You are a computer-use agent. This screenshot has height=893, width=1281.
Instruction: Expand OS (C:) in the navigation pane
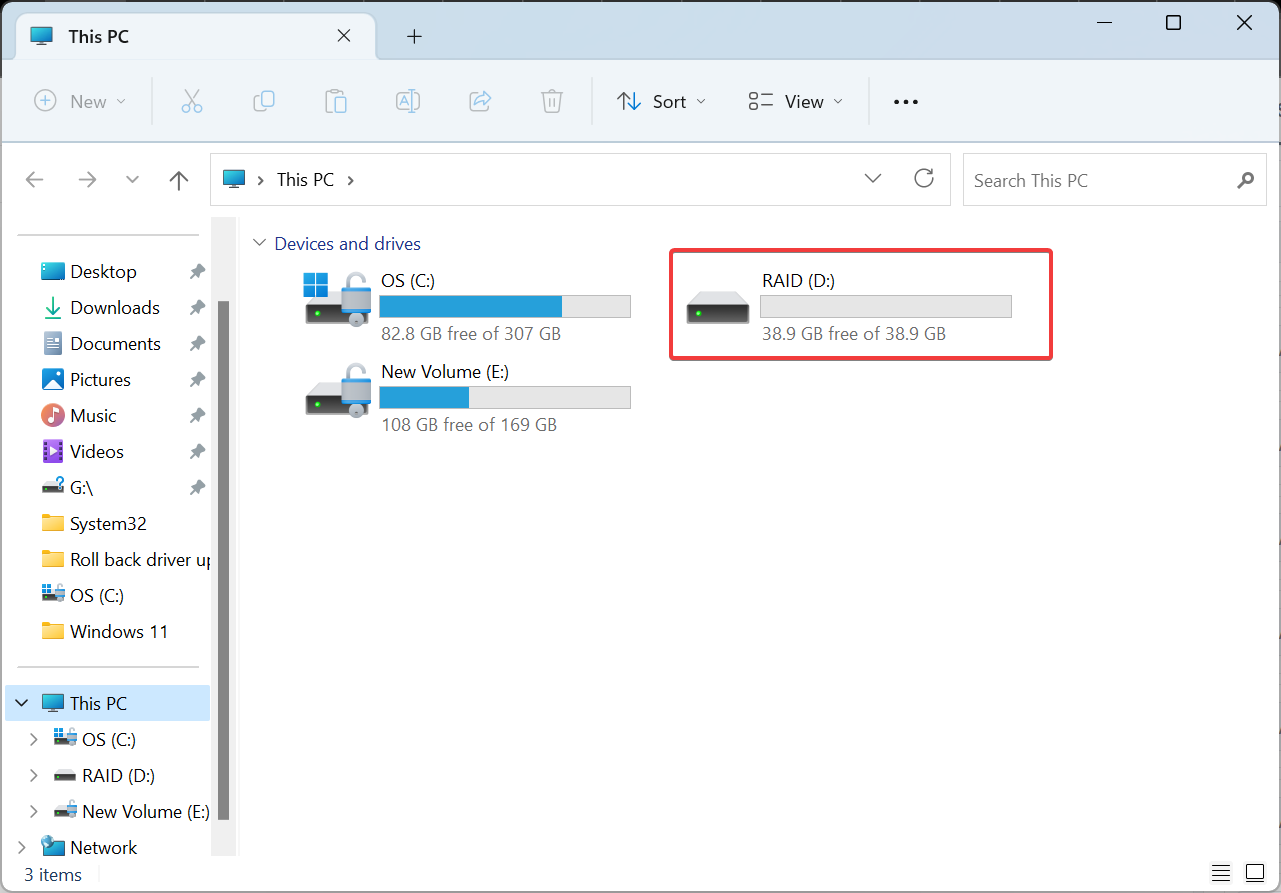(x=33, y=739)
